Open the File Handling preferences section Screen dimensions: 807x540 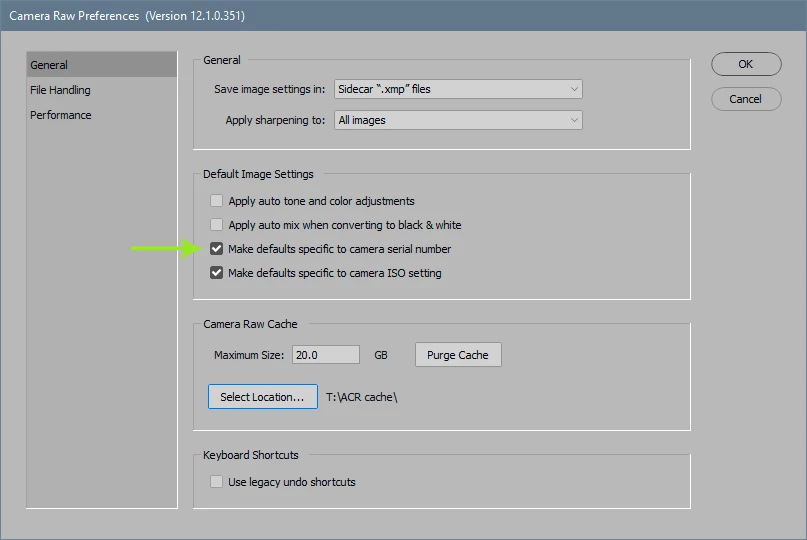click(60, 90)
